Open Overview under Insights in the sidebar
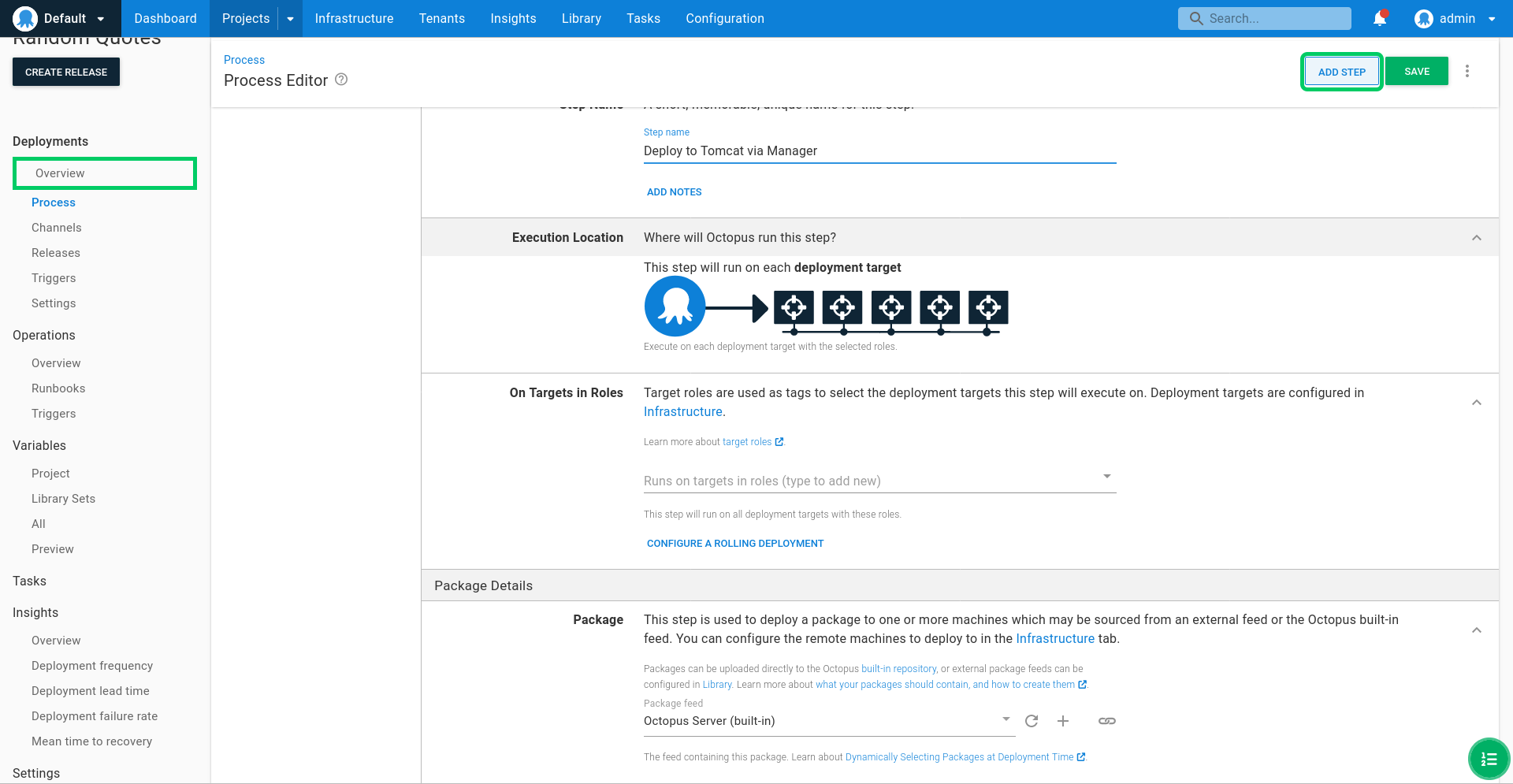 [56, 641]
